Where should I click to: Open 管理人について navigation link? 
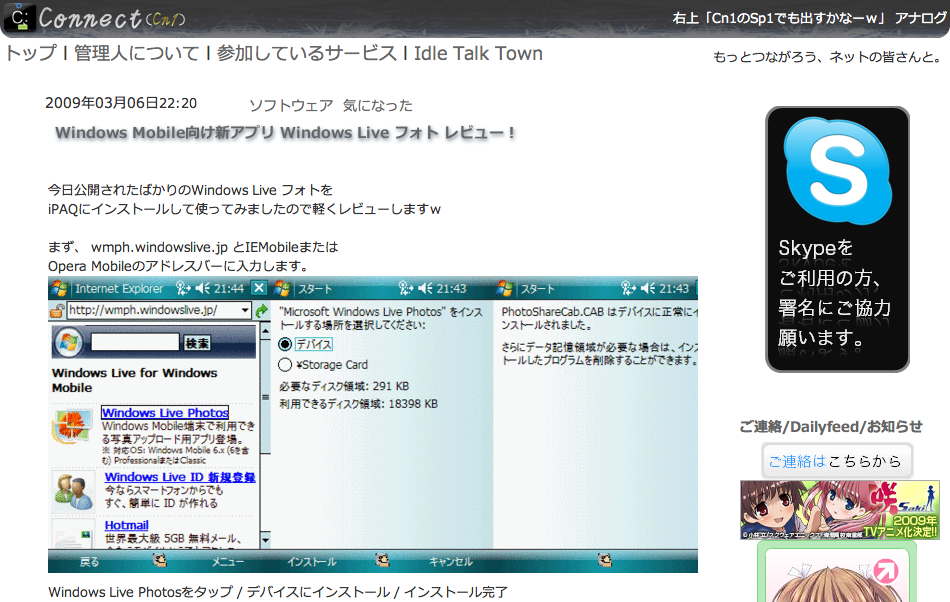click(136, 54)
